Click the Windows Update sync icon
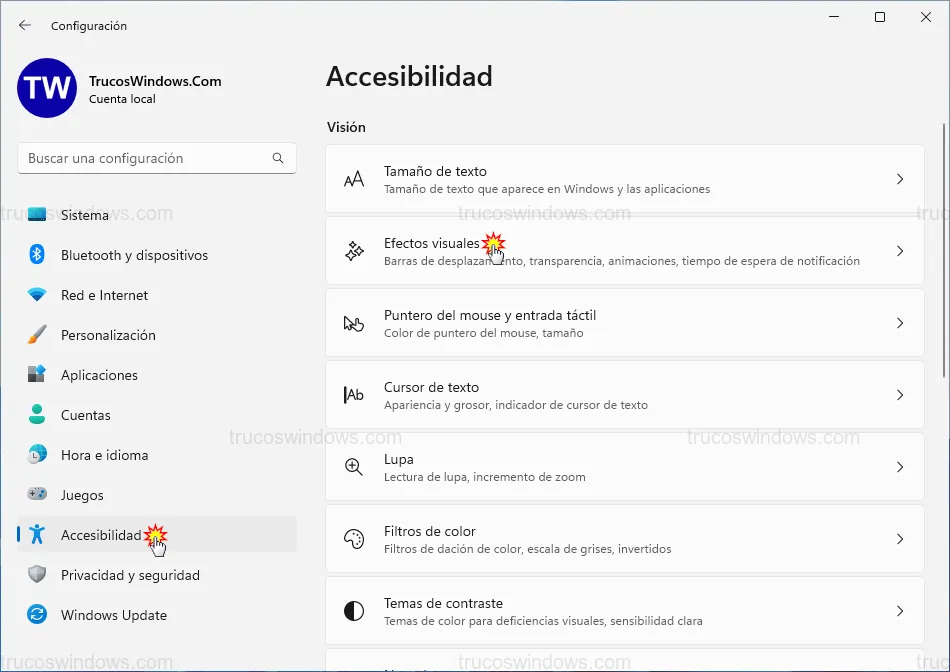The width and height of the screenshot is (950, 672). click(x=37, y=615)
